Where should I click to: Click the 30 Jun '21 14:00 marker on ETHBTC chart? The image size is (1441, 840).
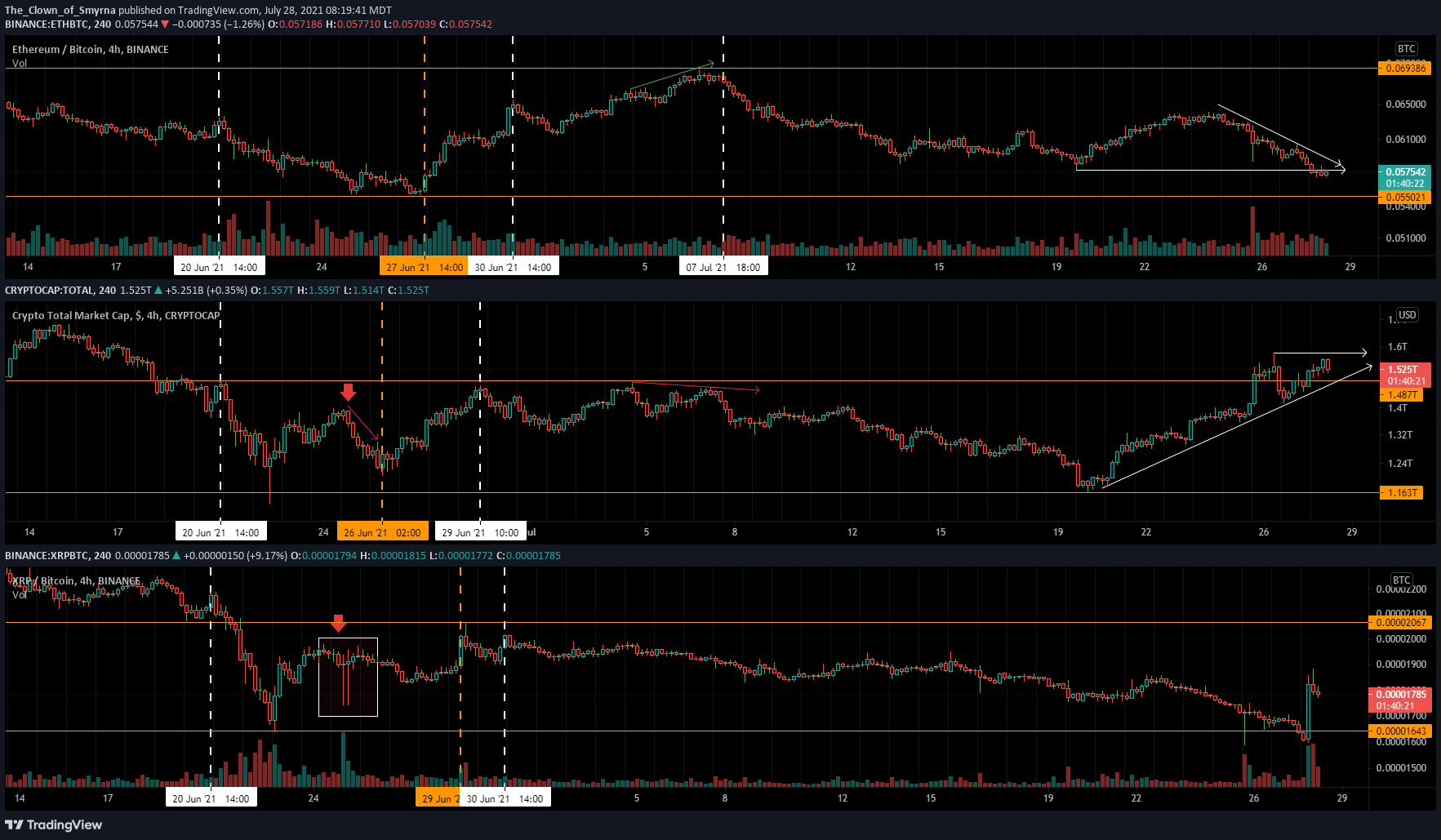[513, 267]
